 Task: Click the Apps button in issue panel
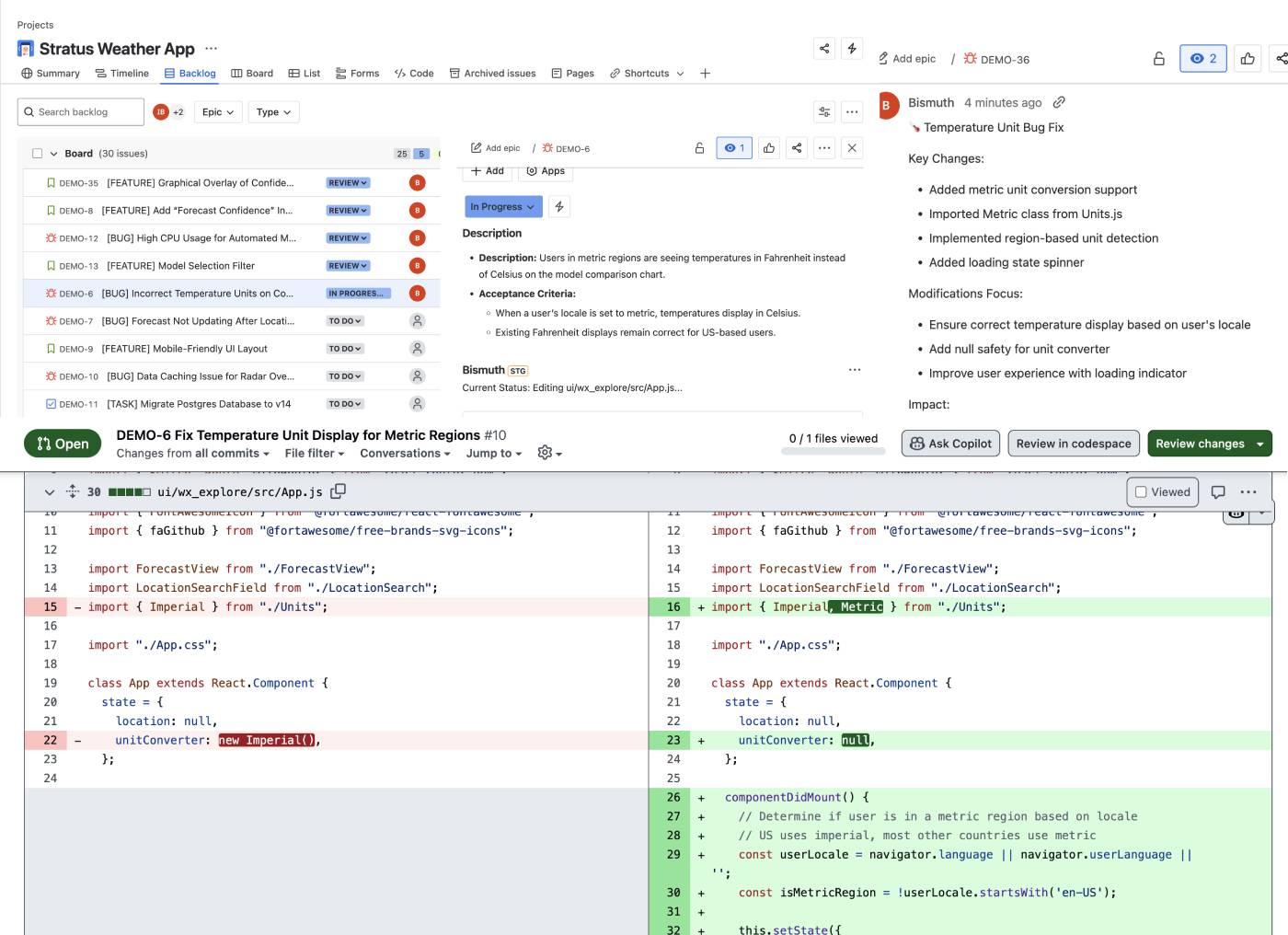tap(546, 171)
